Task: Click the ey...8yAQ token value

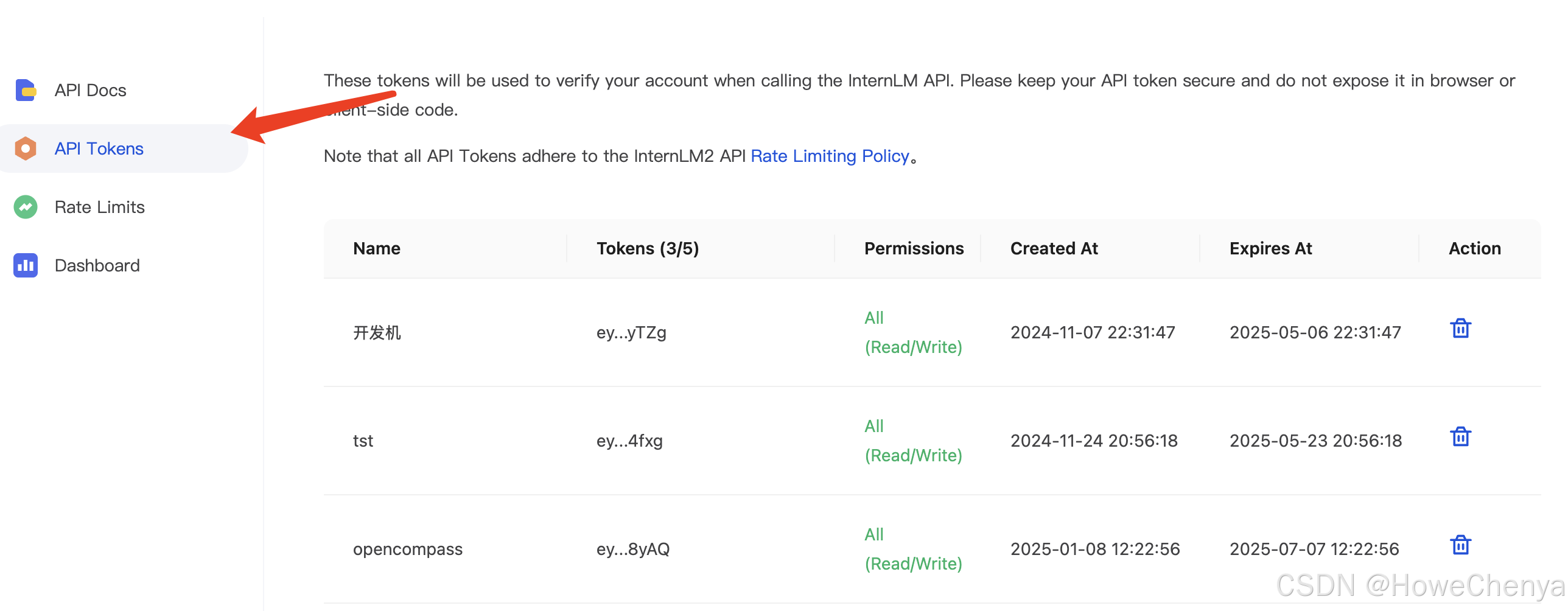Action: (x=633, y=549)
